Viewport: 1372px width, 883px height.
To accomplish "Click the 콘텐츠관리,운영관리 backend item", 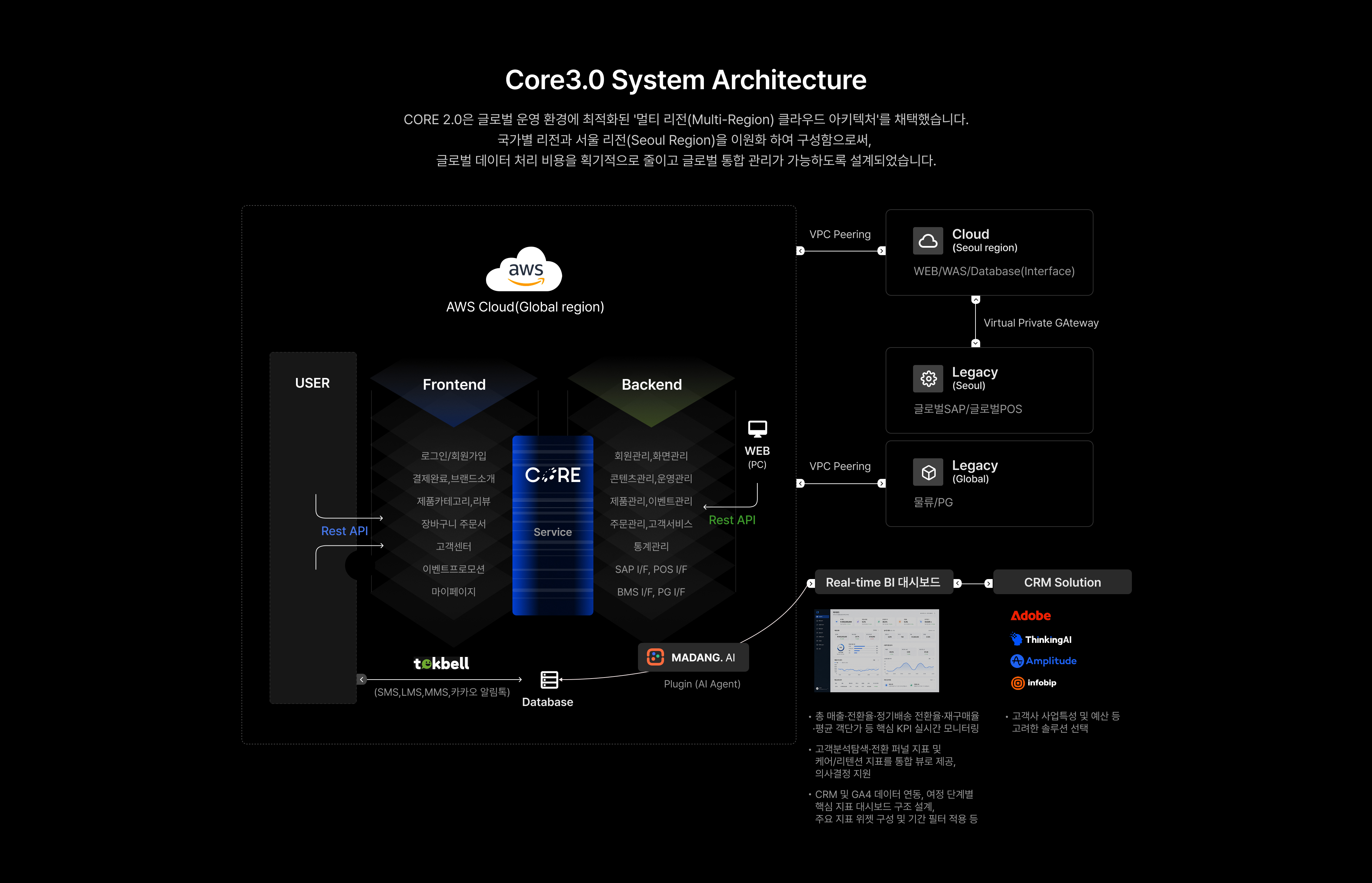I will (651, 478).
